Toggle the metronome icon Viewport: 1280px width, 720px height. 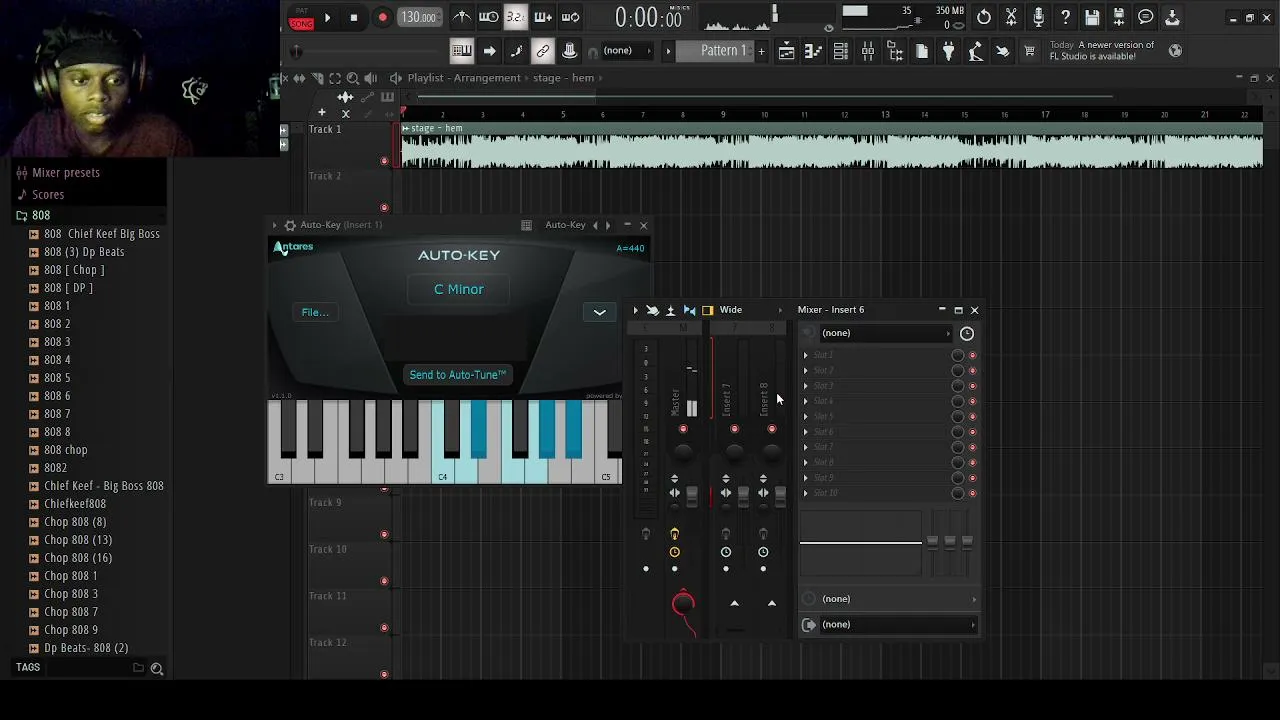[x=462, y=17]
